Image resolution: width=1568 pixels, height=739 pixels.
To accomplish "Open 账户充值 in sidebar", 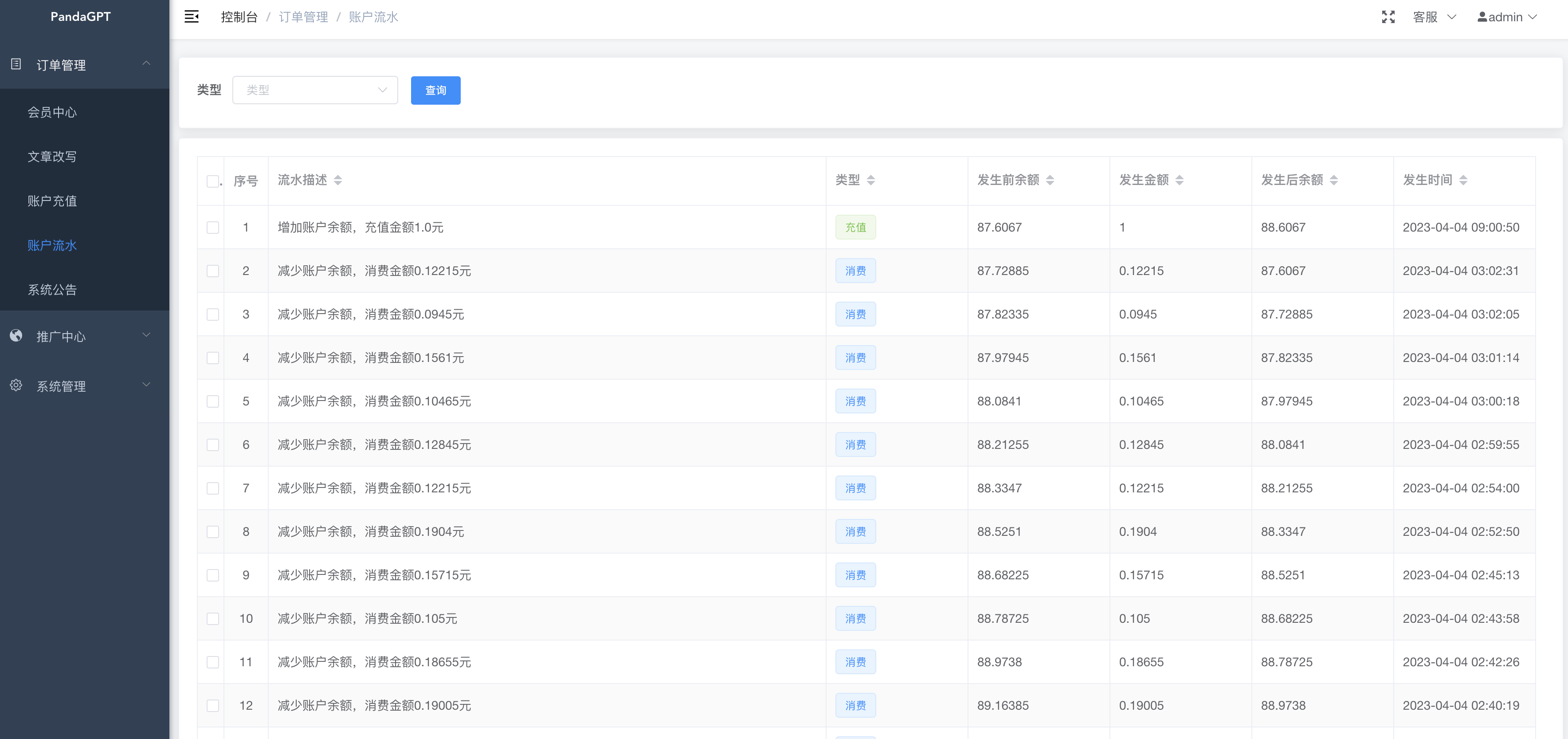I will 52,201.
